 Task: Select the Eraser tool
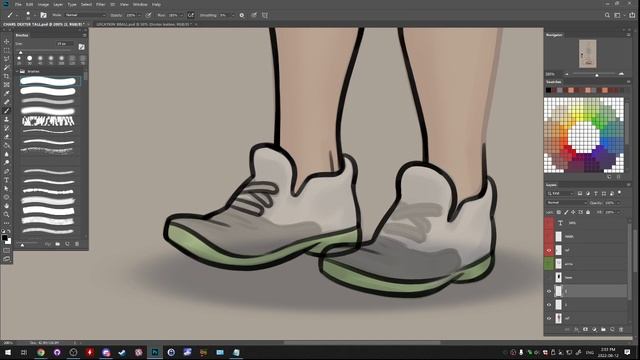pyautogui.click(x=7, y=136)
